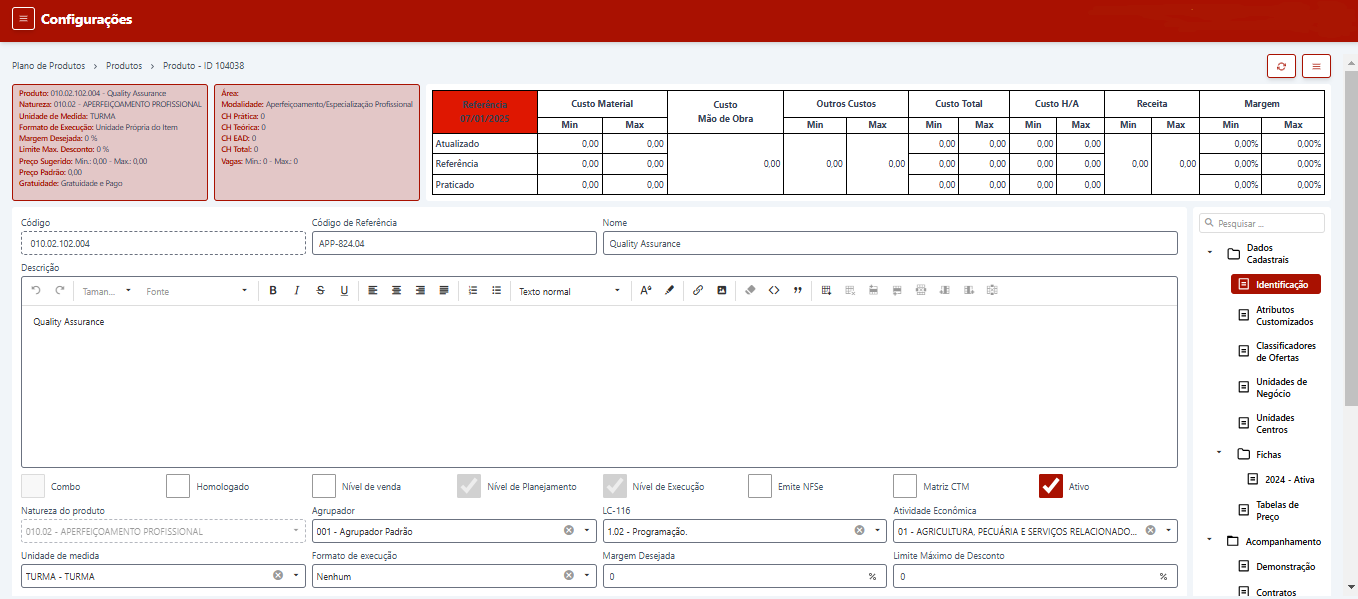Open the hamburger menu in the header
The image size is (1358, 599).
[23, 19]
